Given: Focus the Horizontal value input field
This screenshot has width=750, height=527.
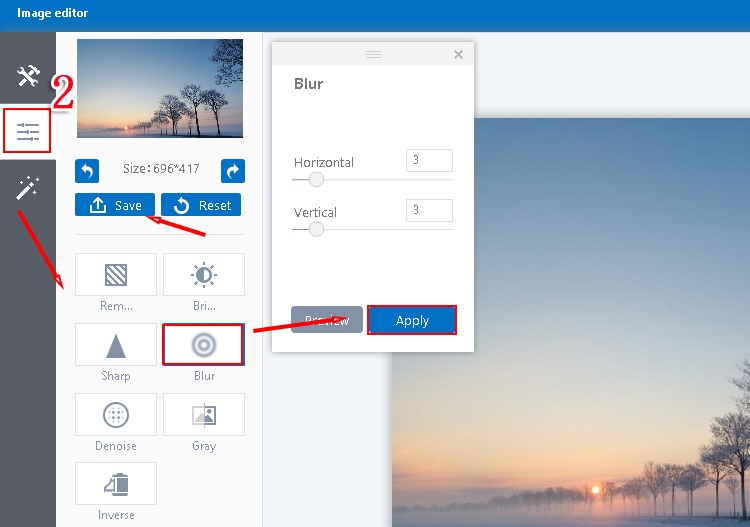Looking at the screenshot, I should tap(429, 160).
